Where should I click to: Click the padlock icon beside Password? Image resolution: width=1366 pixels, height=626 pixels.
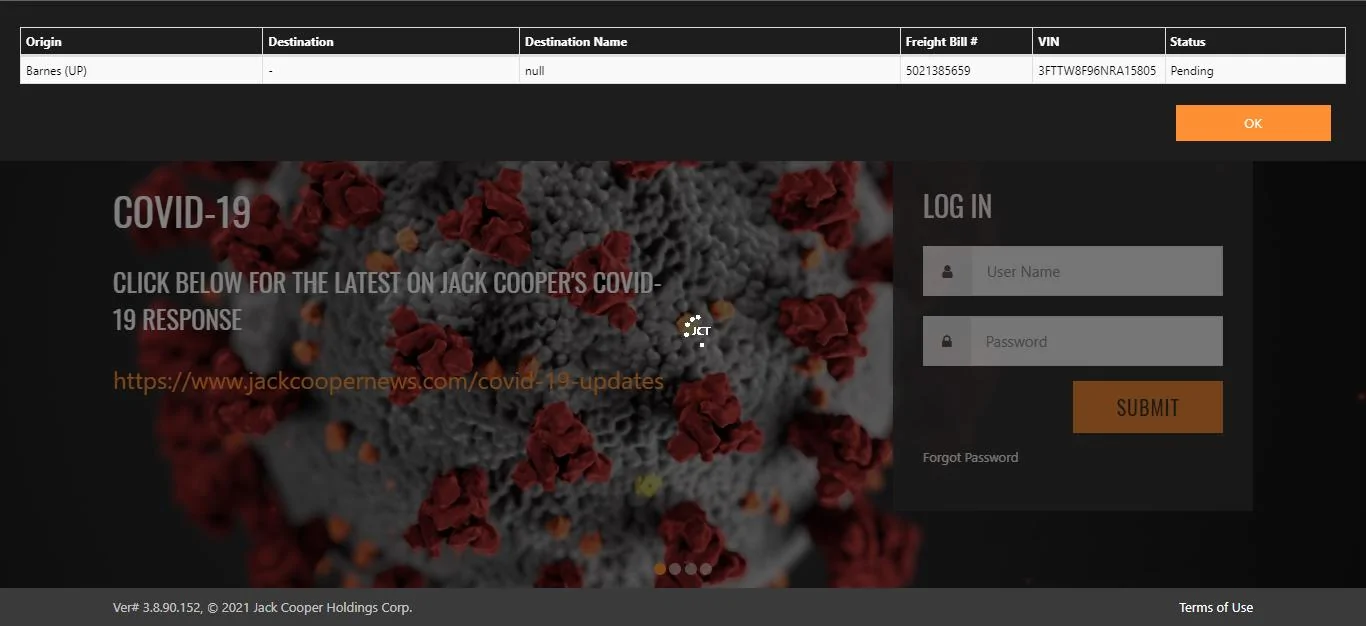pyautogui.click(x=947, y=341)
